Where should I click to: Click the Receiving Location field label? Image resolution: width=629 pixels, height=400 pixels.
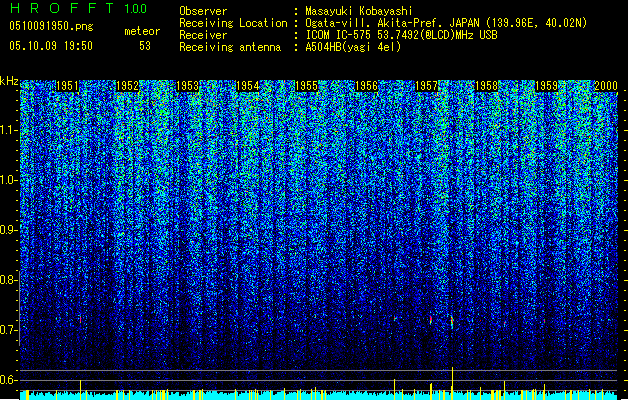point(233,23)
